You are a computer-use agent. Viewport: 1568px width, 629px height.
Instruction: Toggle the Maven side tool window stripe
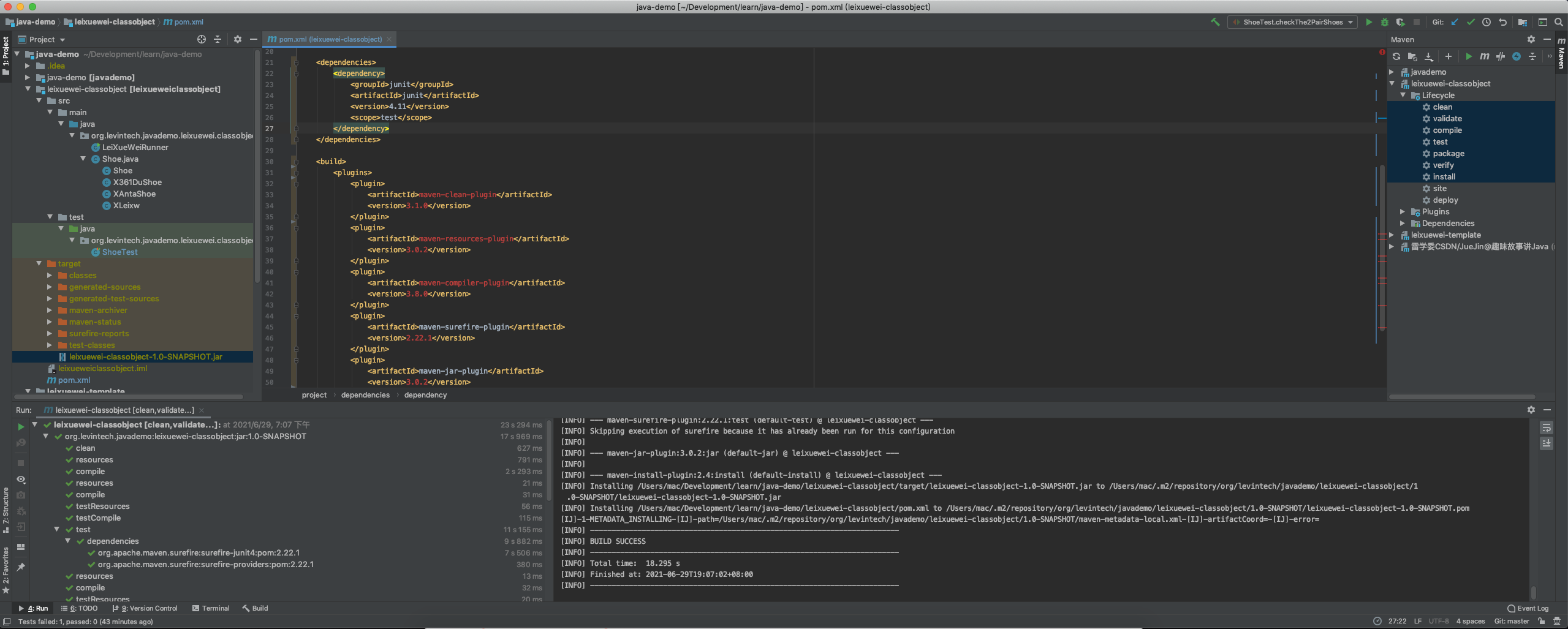[1562, 53]
